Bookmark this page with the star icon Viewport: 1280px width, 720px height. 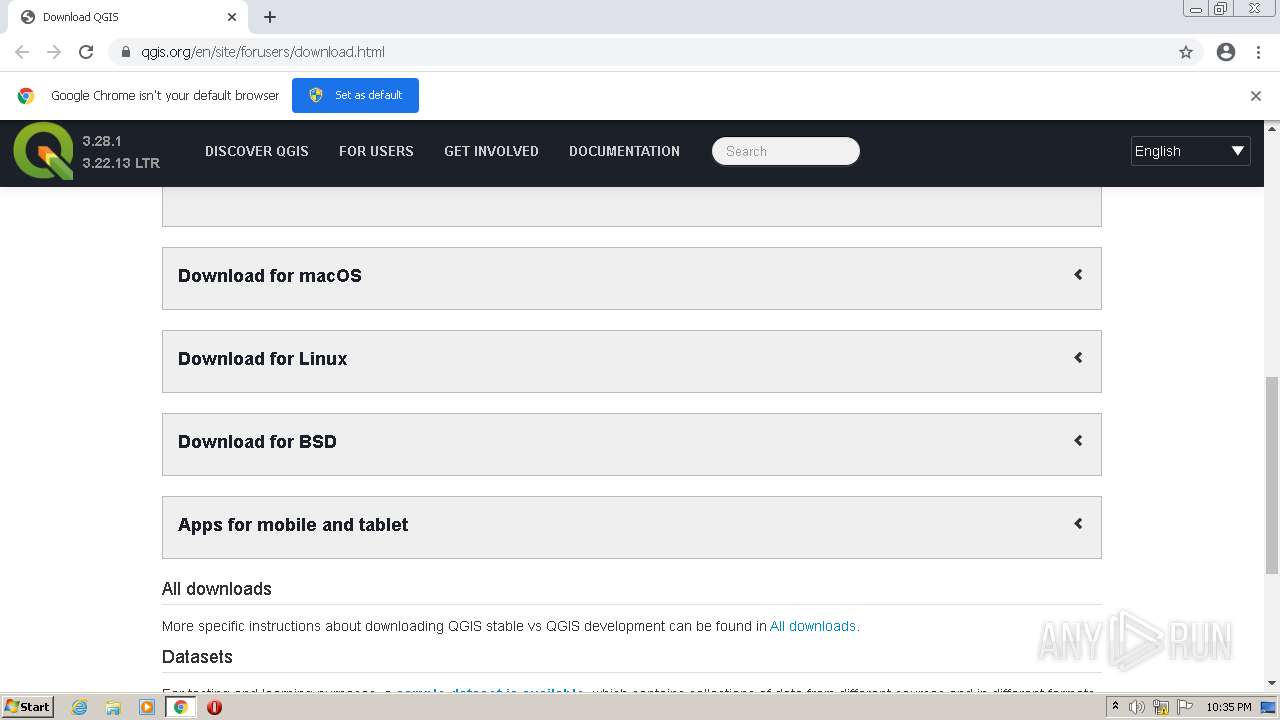1186,52
